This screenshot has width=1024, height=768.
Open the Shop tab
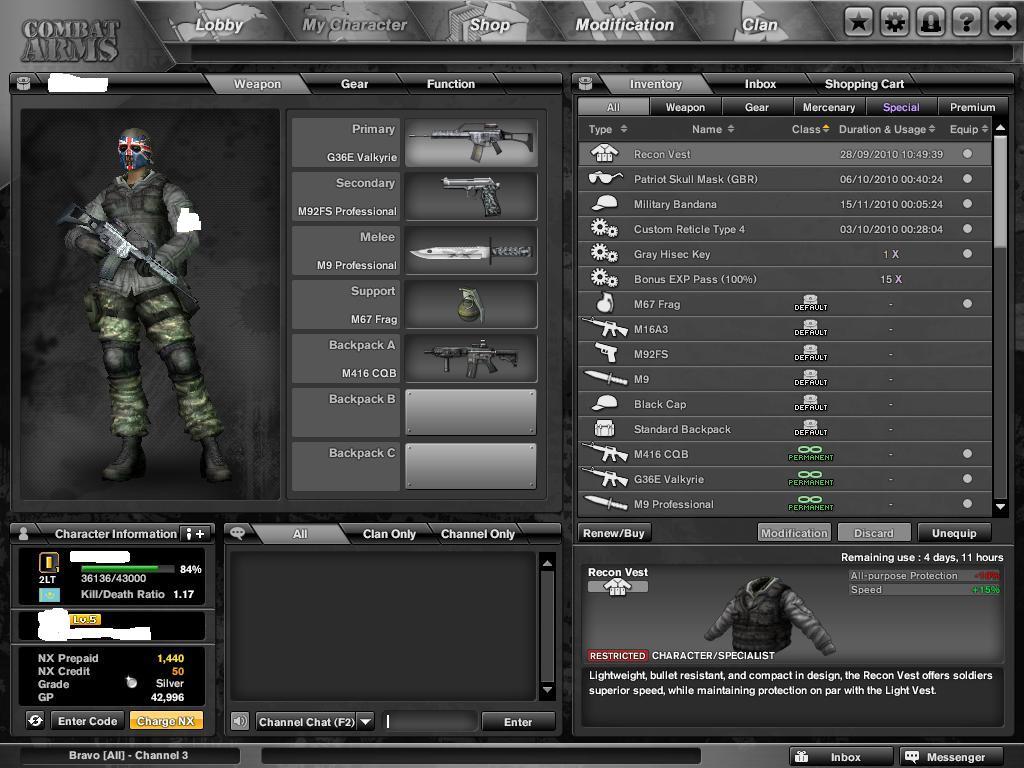pyautogui.click(x=490, y=25)
